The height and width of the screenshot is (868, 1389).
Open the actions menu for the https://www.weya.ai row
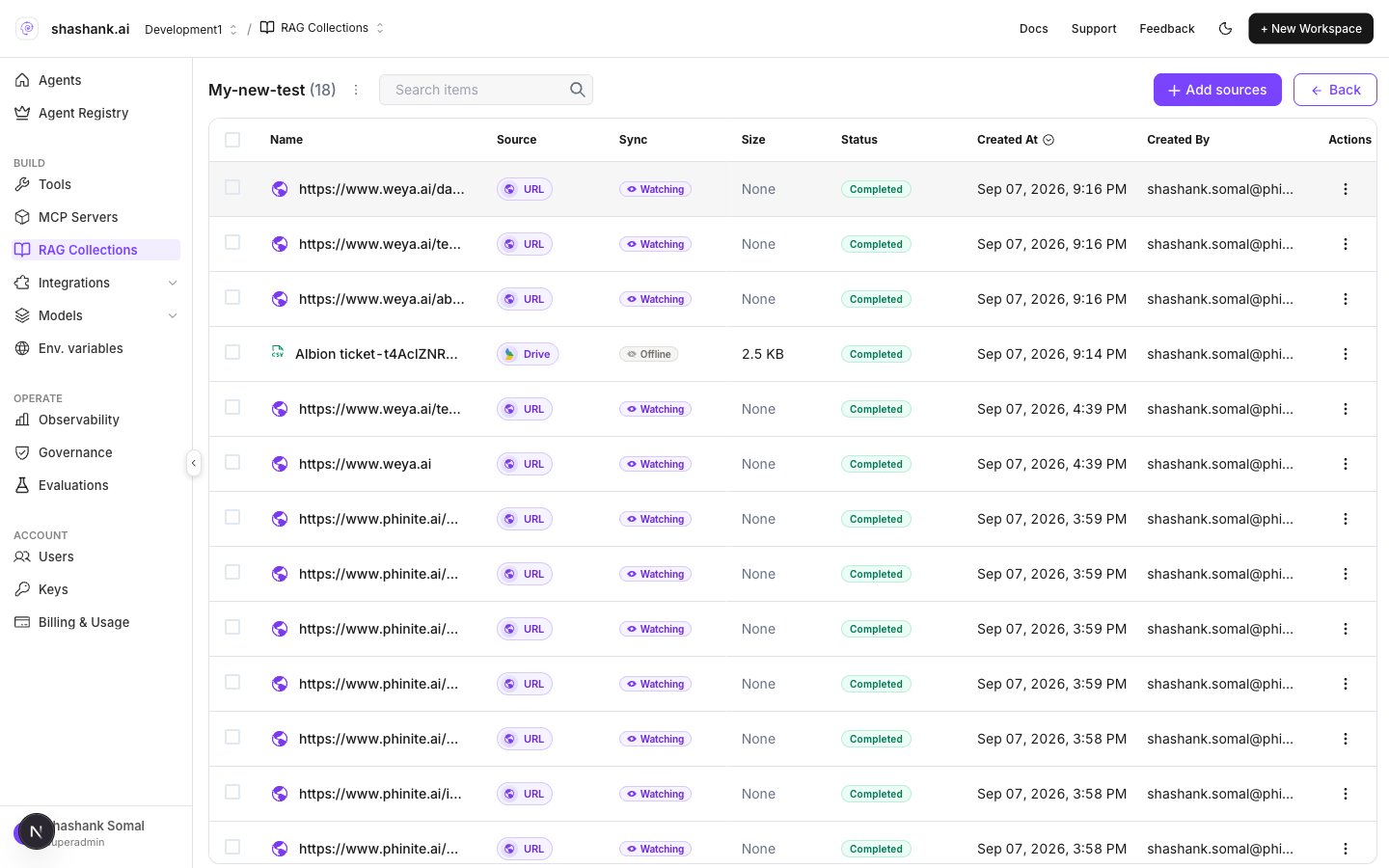click(1346, 464)
